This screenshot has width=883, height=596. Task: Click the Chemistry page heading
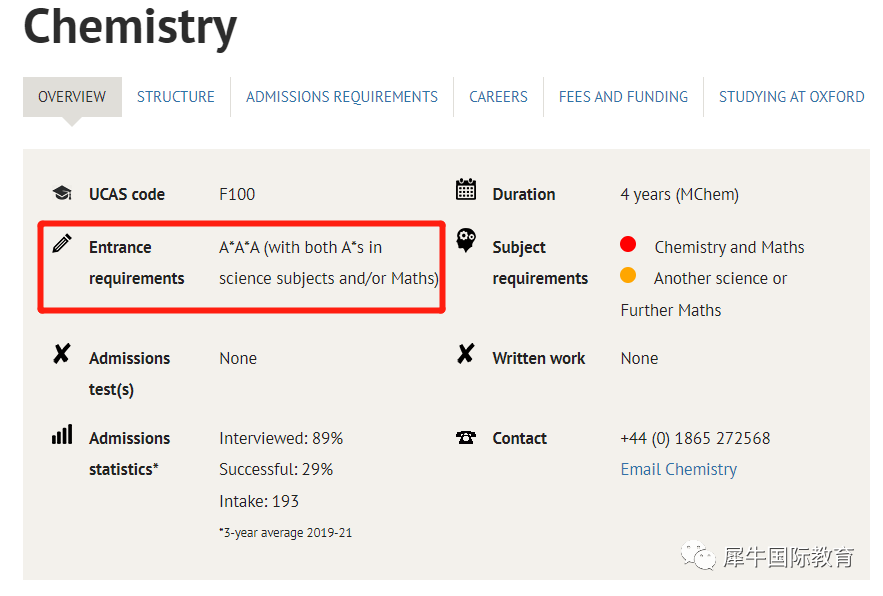coord(130,27)
